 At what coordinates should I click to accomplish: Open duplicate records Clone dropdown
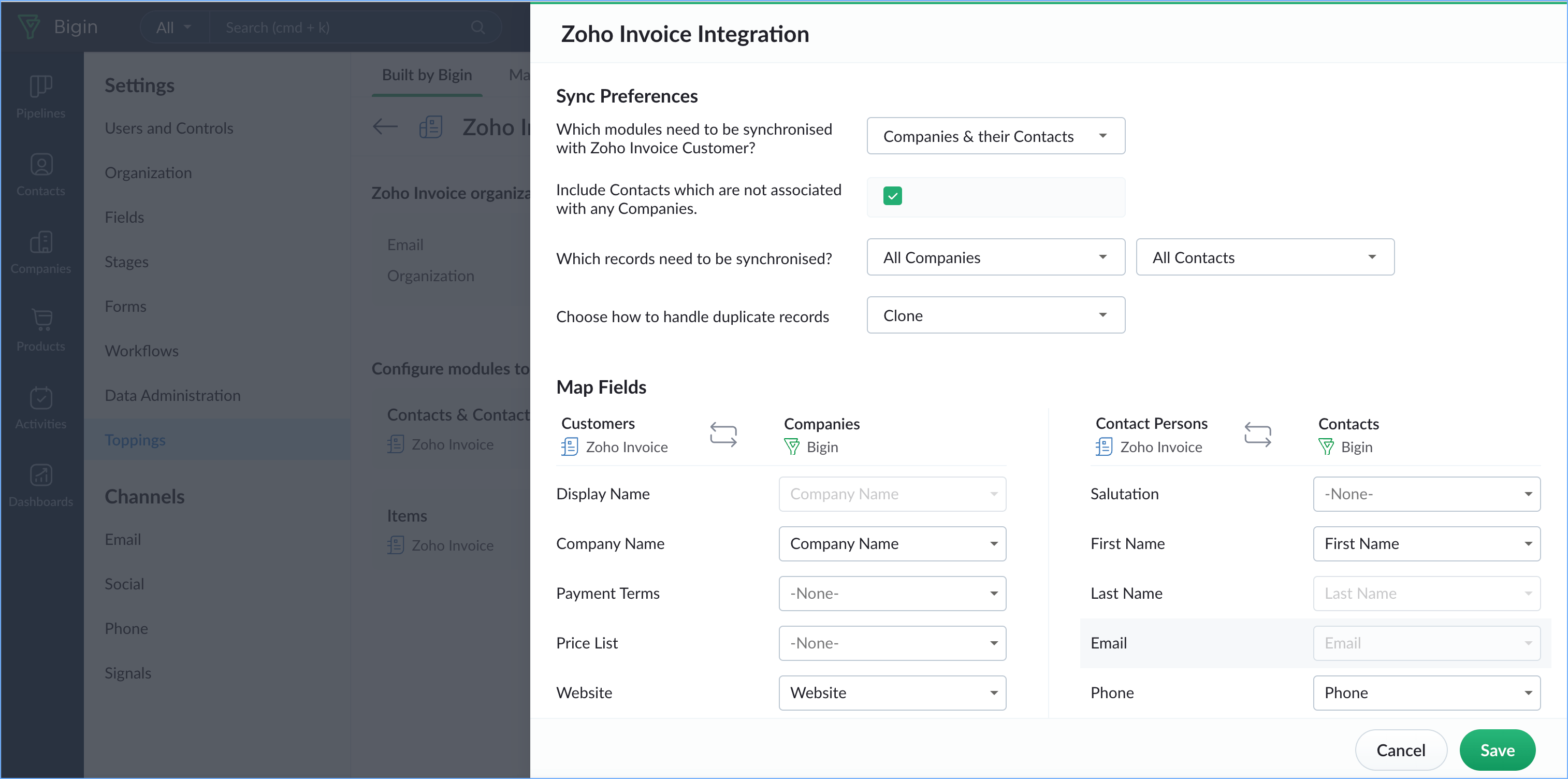click(x=995, y=315)
